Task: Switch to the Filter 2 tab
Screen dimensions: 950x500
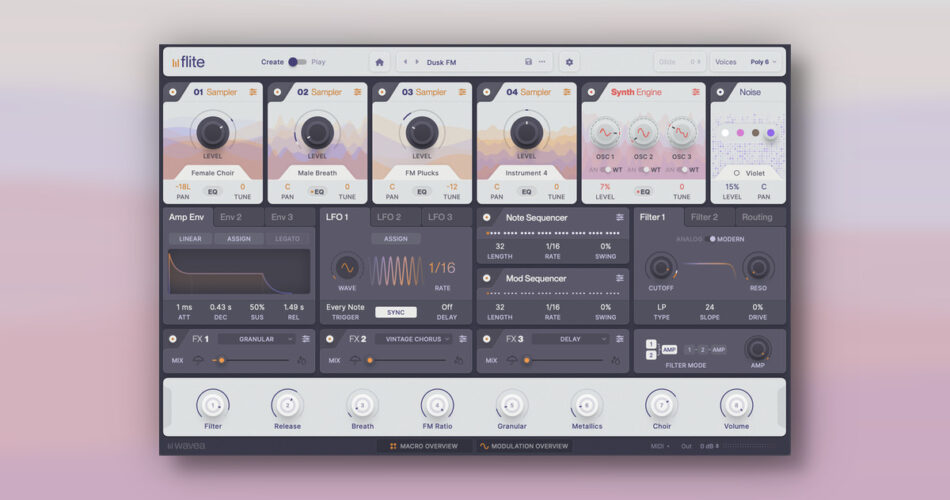Action: tap(706, 217)
